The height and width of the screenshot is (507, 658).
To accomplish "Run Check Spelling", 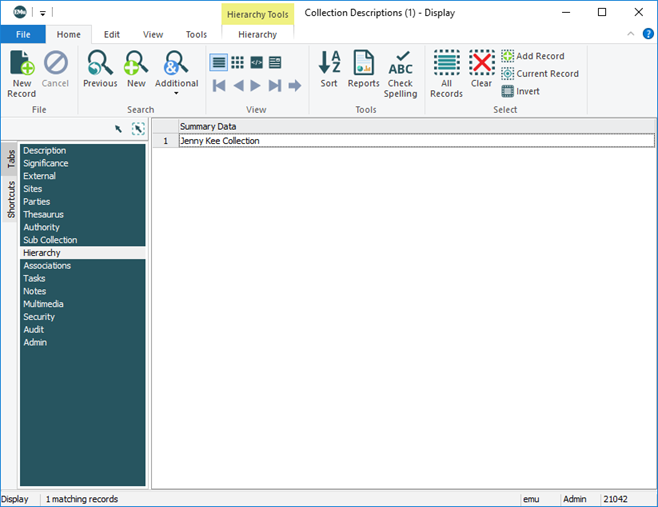I will pyautogui.click(x=400, y=73).
